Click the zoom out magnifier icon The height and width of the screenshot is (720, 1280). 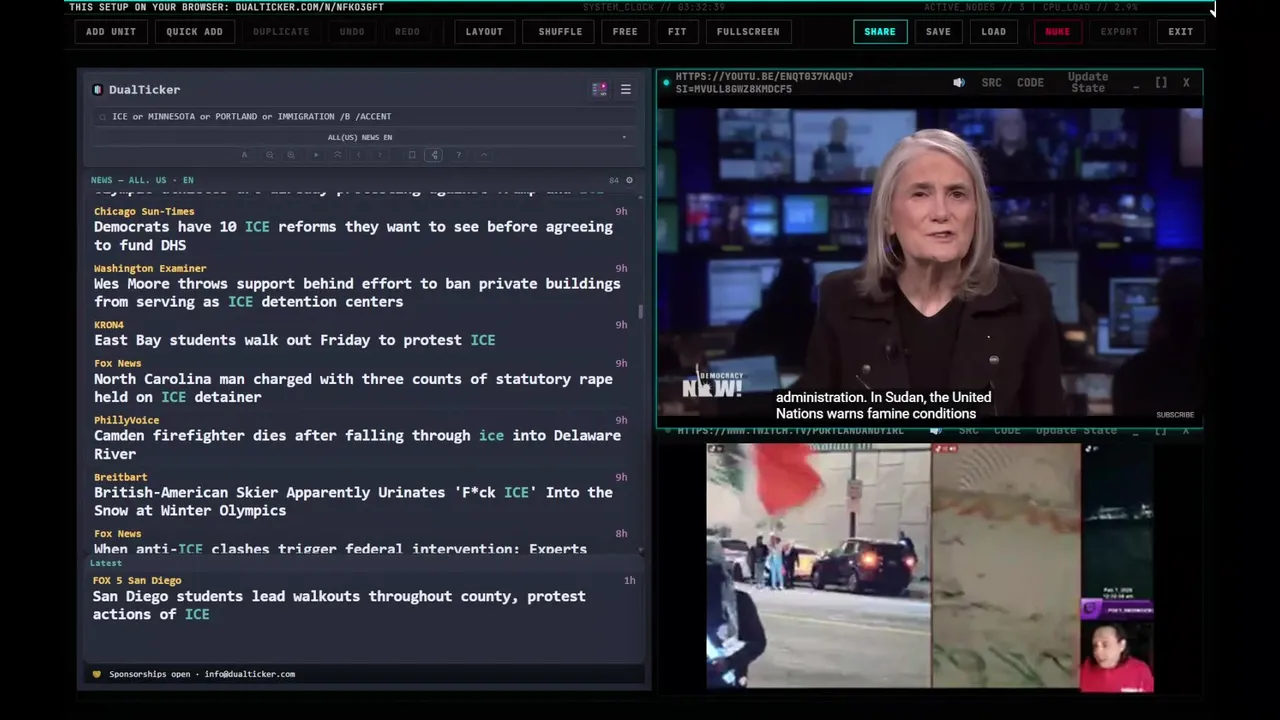(x=270, y=155)
